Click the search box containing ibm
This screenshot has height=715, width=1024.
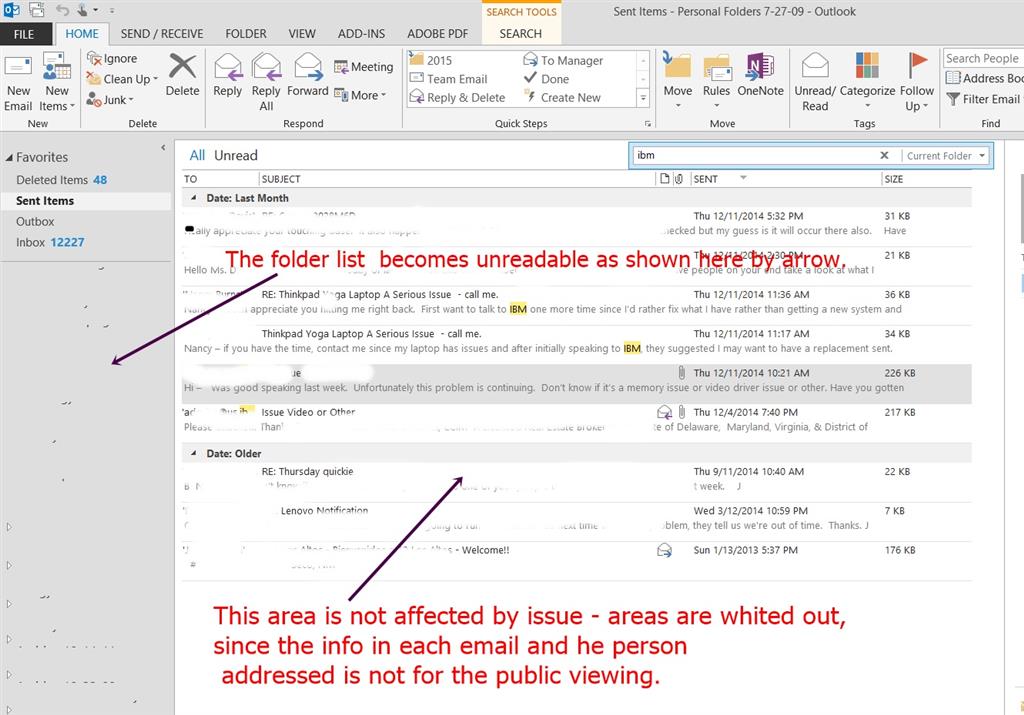pos(754,155)
